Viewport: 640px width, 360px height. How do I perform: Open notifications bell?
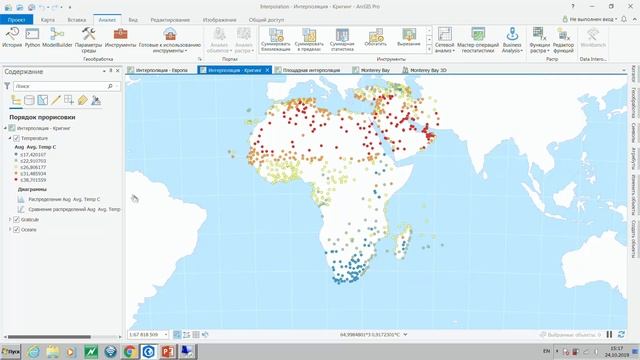[624, 19]
